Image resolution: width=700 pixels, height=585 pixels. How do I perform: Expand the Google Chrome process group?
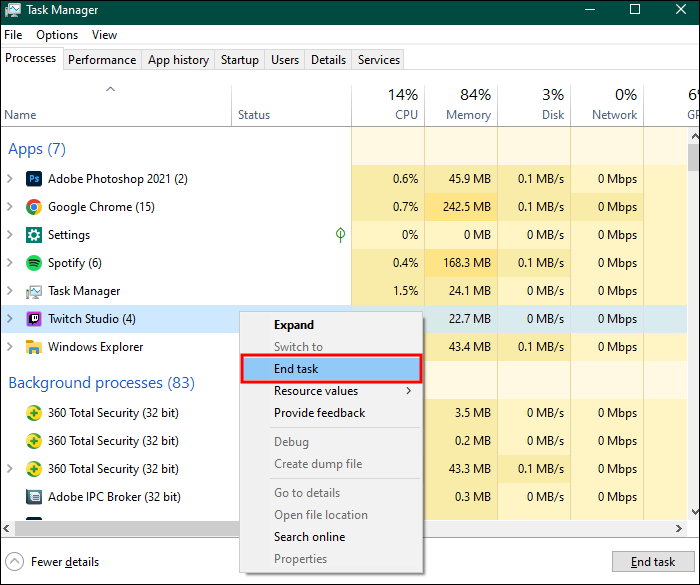click(10, 207)
